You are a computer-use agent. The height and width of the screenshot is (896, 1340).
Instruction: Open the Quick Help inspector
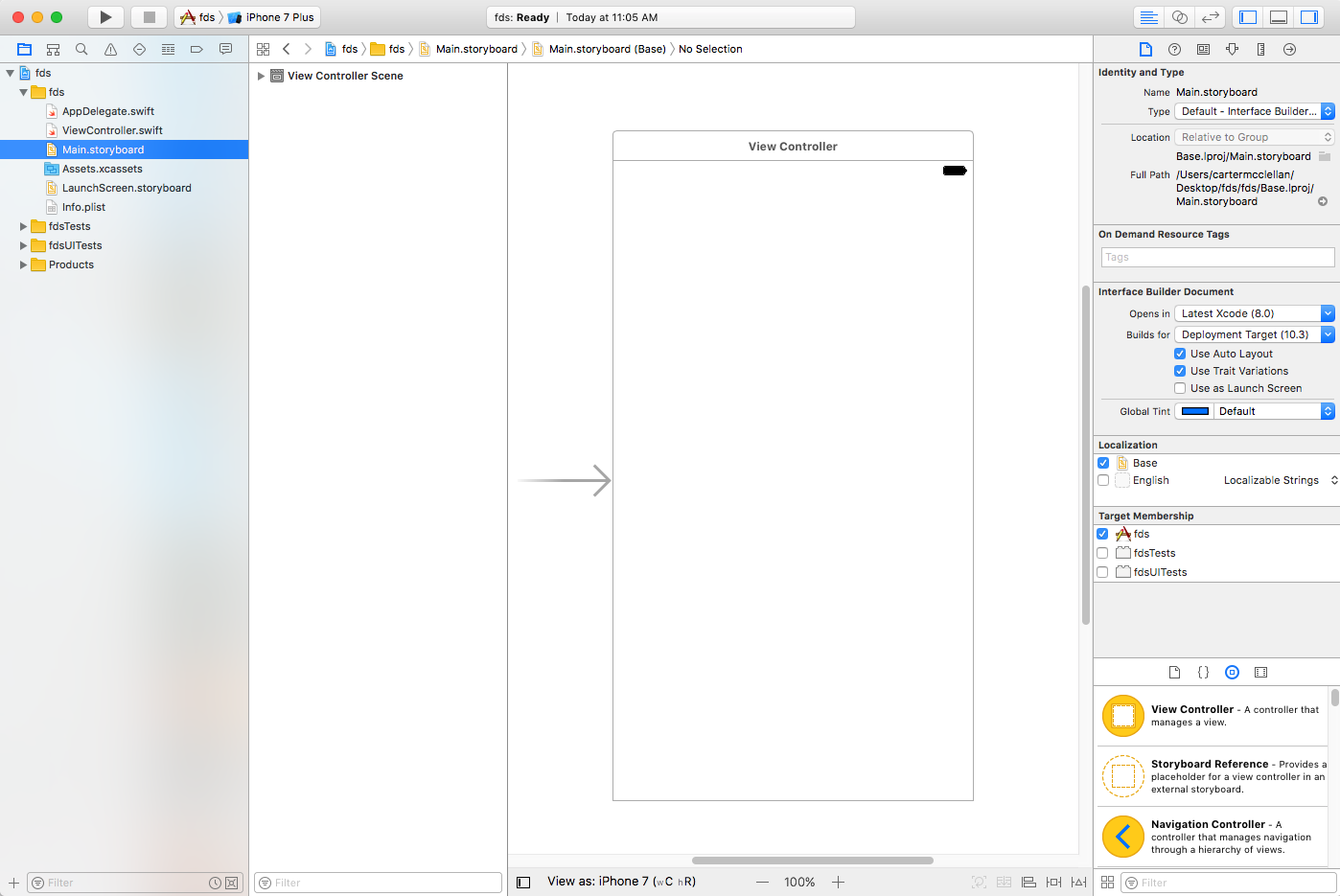coord(1174,49)
